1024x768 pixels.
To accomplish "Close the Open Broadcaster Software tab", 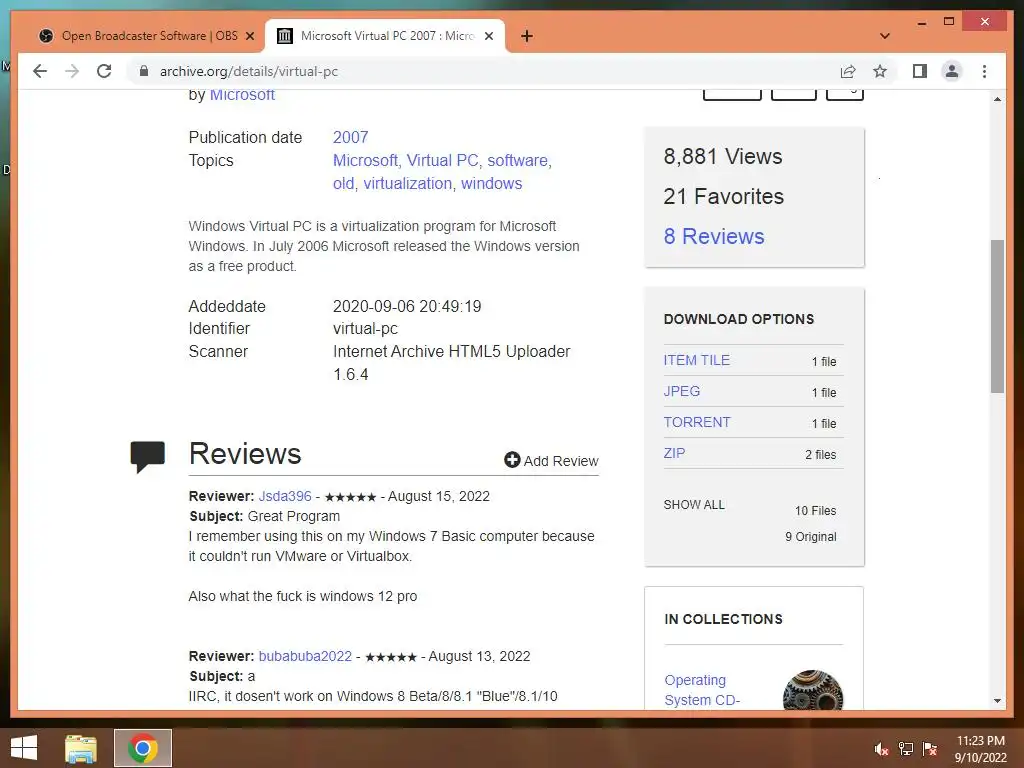I will (x=249, y=36).
